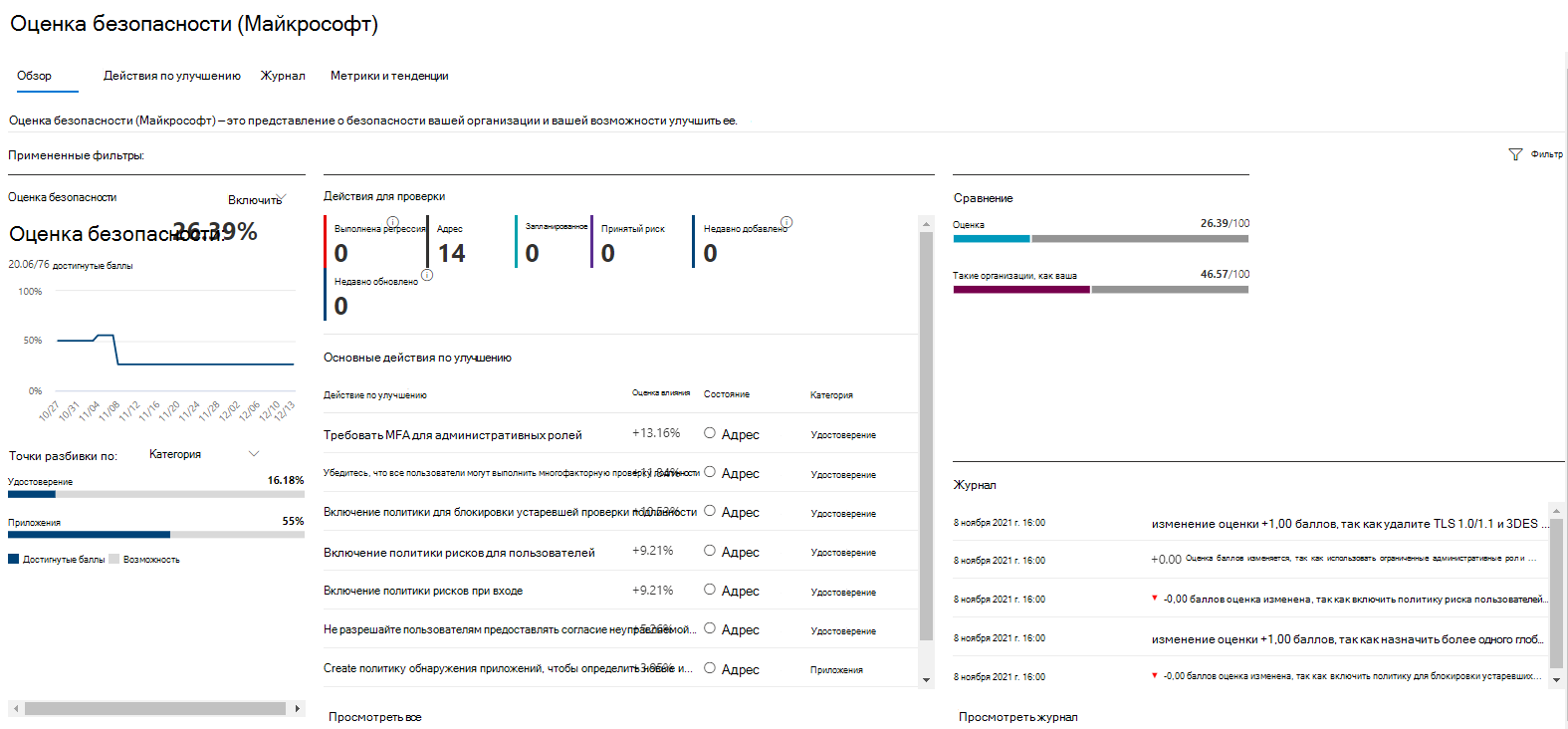The image size is (1568, 729).
Task: Open the Фильтр funnel icon
Action: 1515,154
